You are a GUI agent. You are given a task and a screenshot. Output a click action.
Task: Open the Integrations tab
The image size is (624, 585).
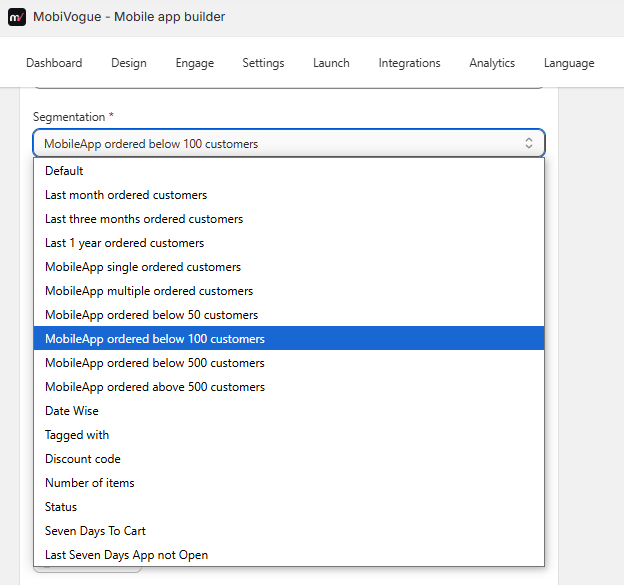[409, 63]
